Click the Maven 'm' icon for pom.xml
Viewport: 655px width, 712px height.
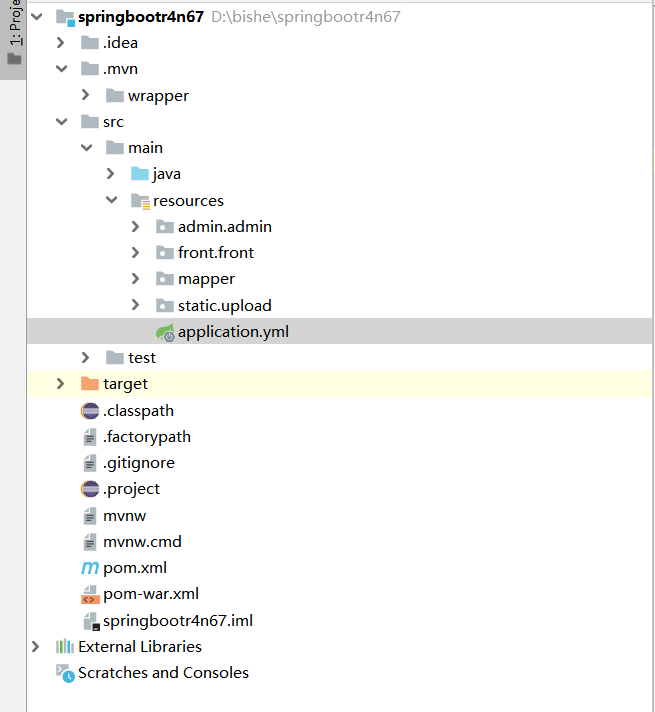[x=90, y=568]
